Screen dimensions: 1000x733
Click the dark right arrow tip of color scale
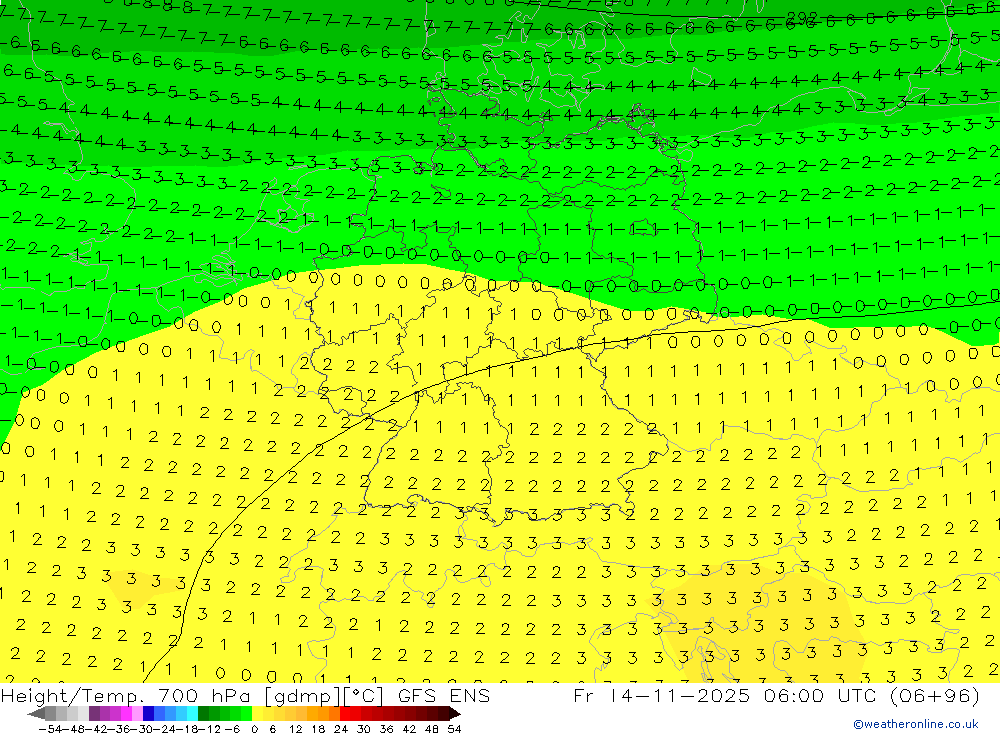pyautogui.click(x=454, y=714)
